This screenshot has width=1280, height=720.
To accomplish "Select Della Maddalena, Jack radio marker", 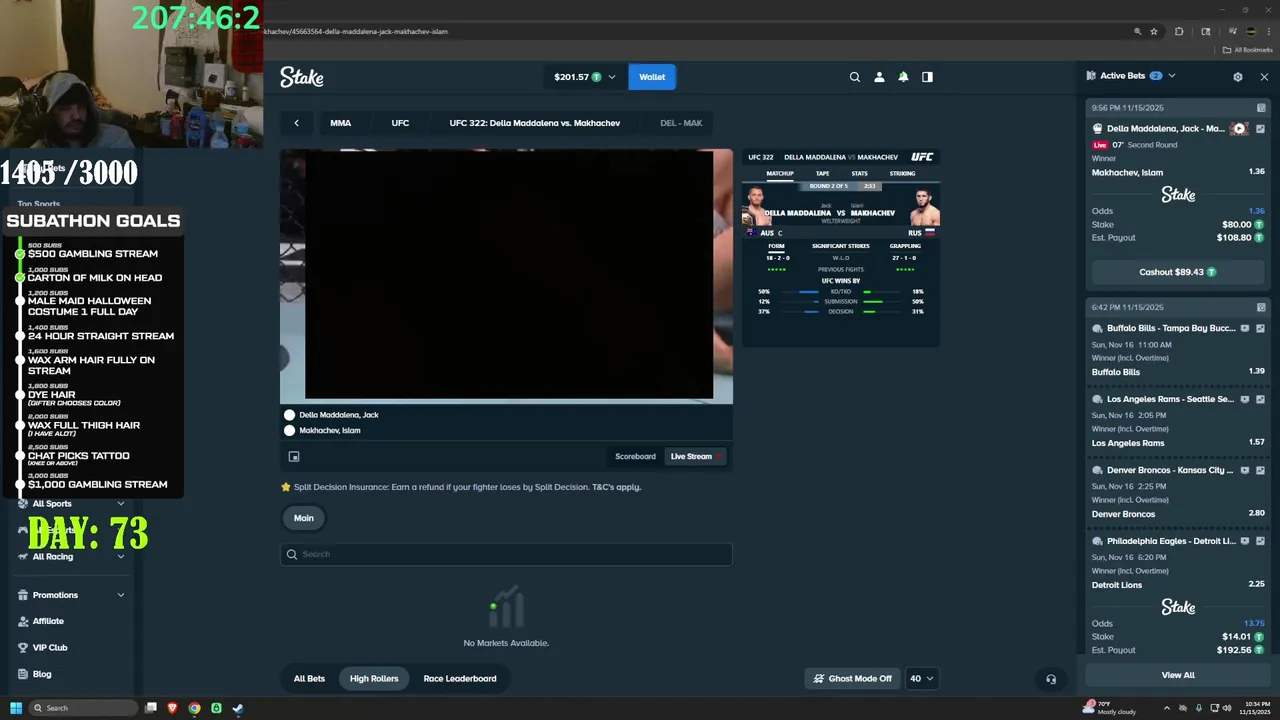I will click(289, 415).
